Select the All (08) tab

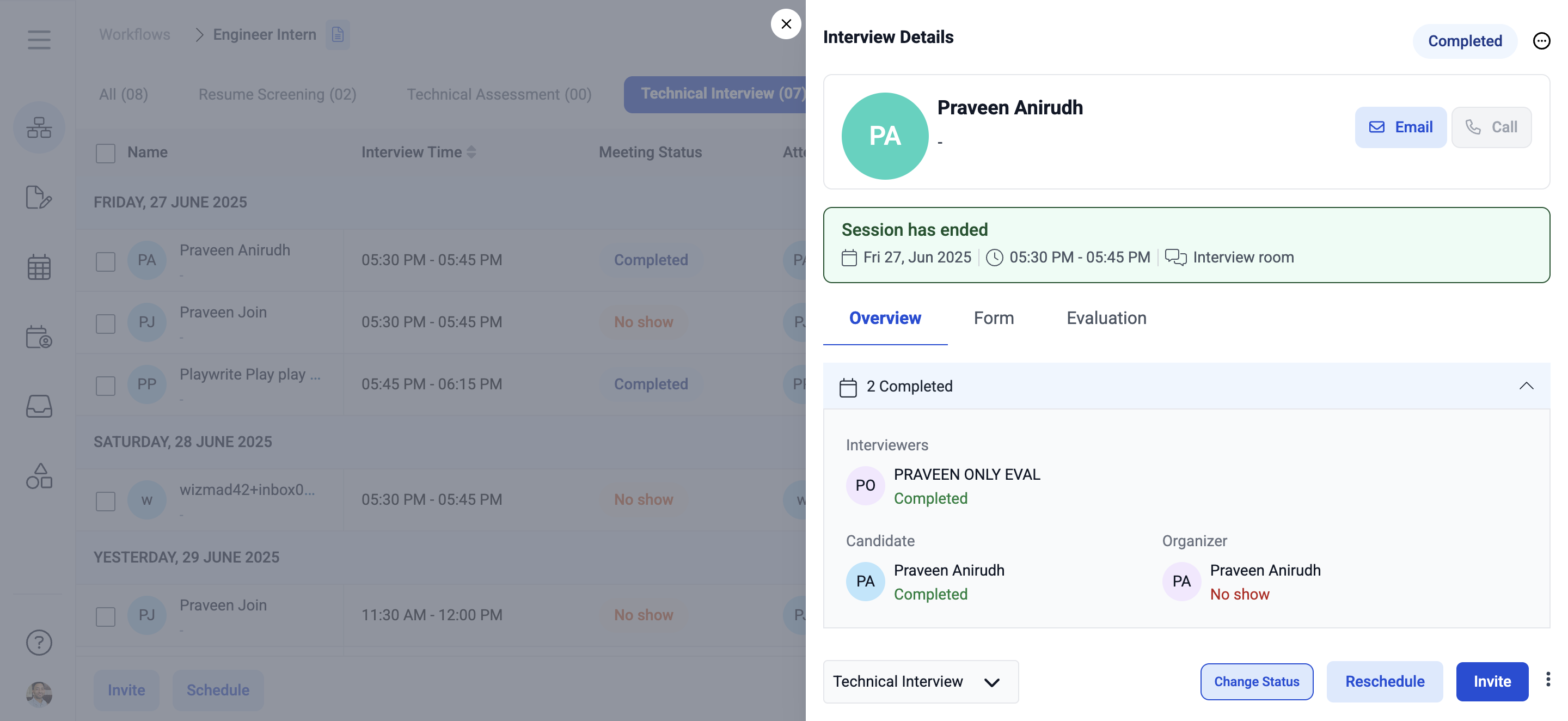[124, 94]
